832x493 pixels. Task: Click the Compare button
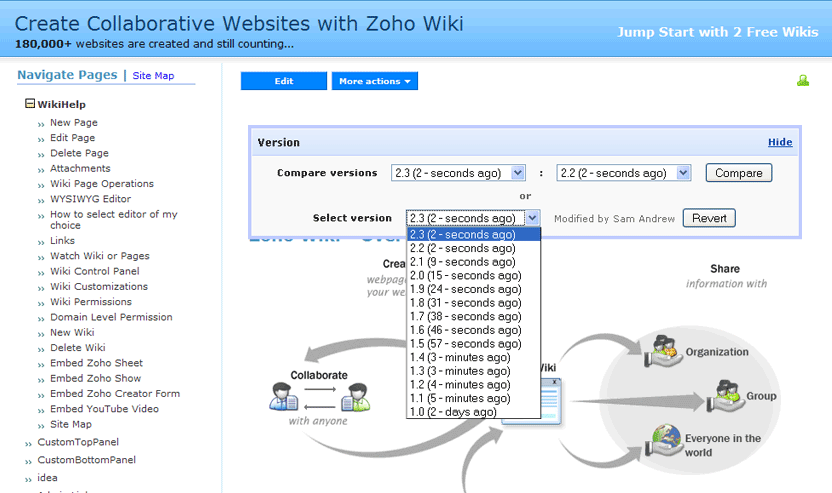pyautogui.click(x=739, y=173)
